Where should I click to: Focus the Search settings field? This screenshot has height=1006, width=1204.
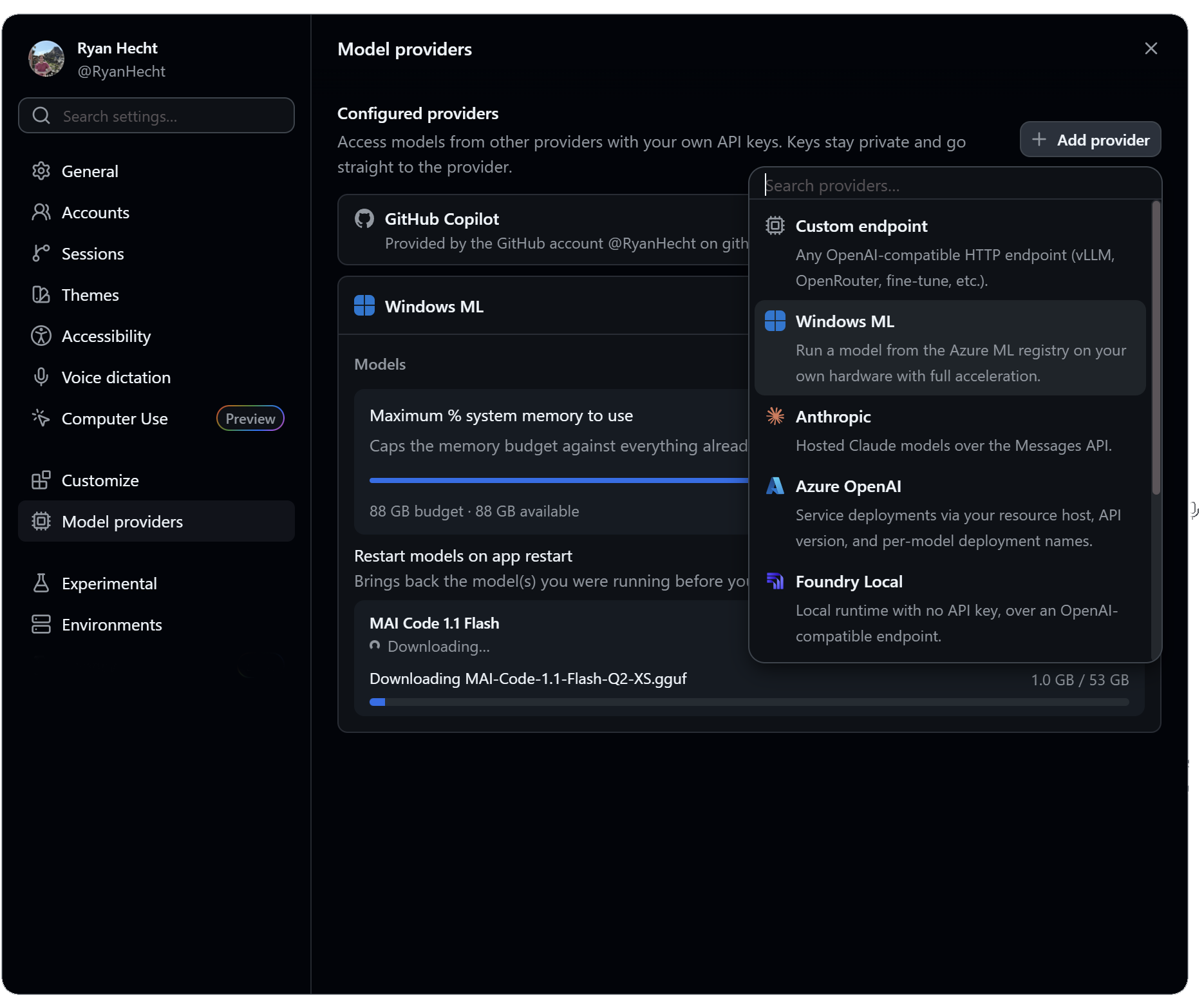pyautogui.click(x=156, y=116)
